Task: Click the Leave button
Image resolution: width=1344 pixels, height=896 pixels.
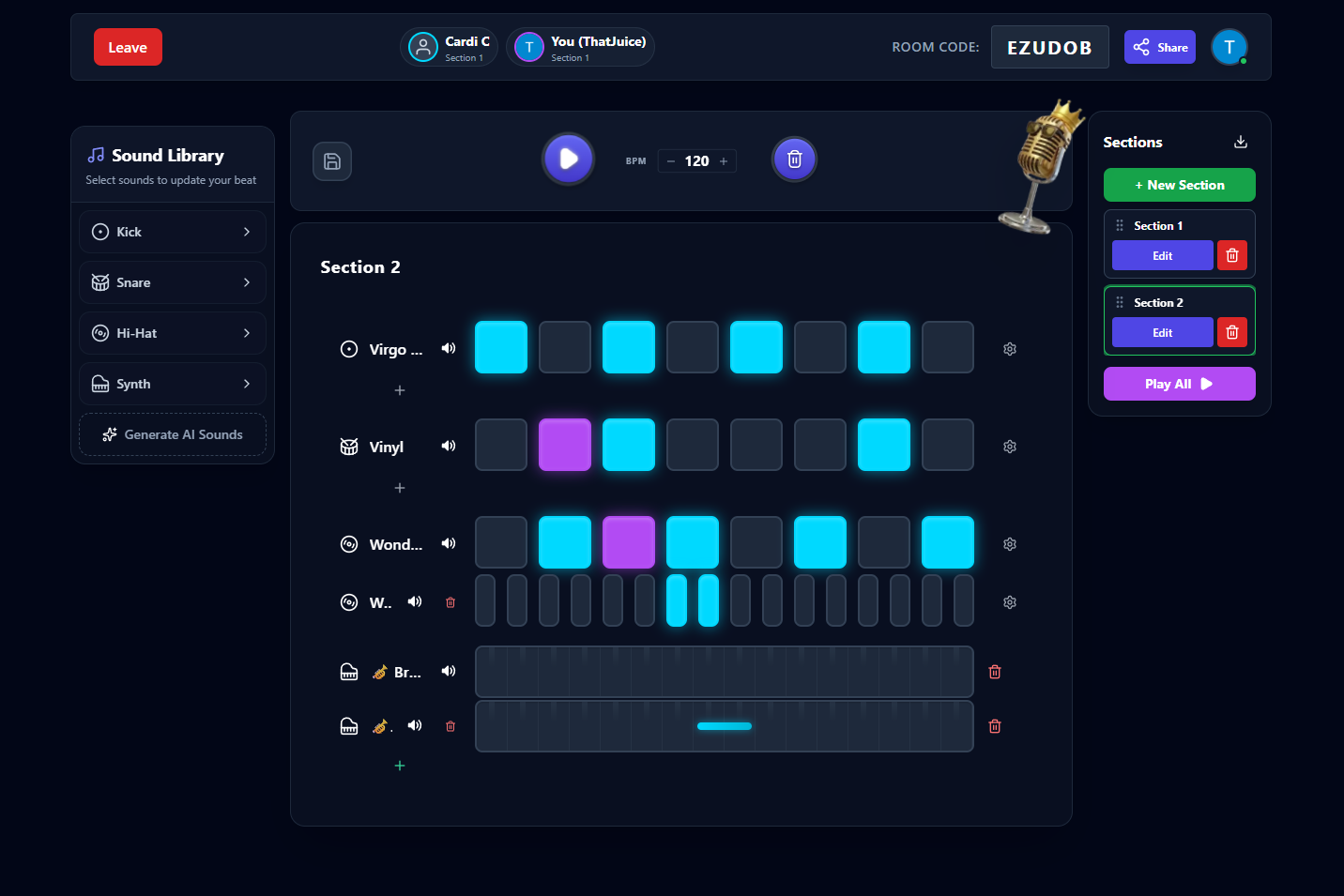Action: click(128, 46)
